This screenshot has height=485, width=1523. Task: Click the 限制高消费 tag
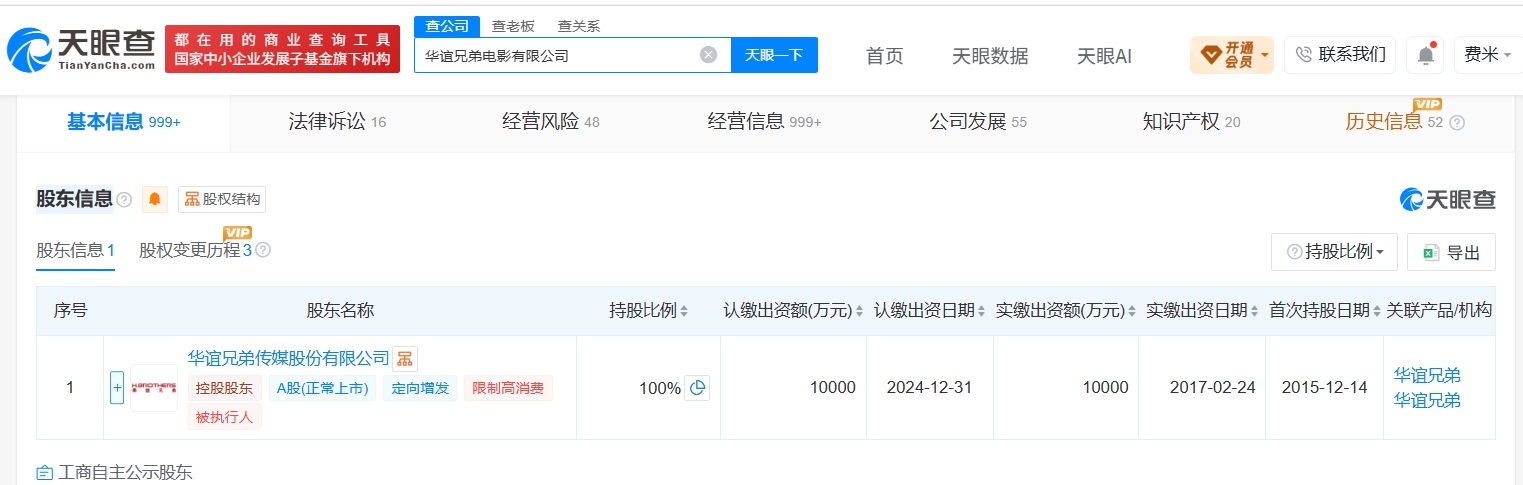508,388
